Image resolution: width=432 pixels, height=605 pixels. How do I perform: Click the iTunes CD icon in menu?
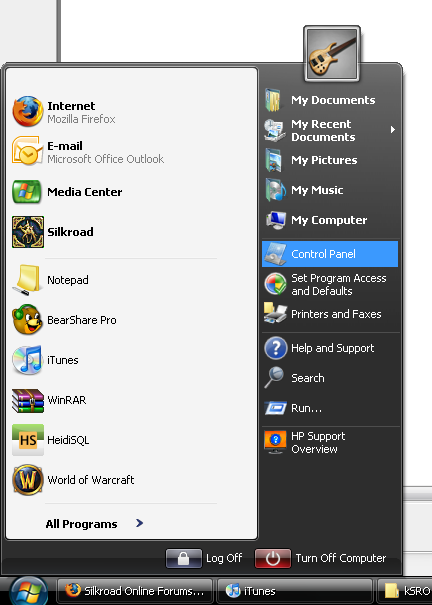27,360
